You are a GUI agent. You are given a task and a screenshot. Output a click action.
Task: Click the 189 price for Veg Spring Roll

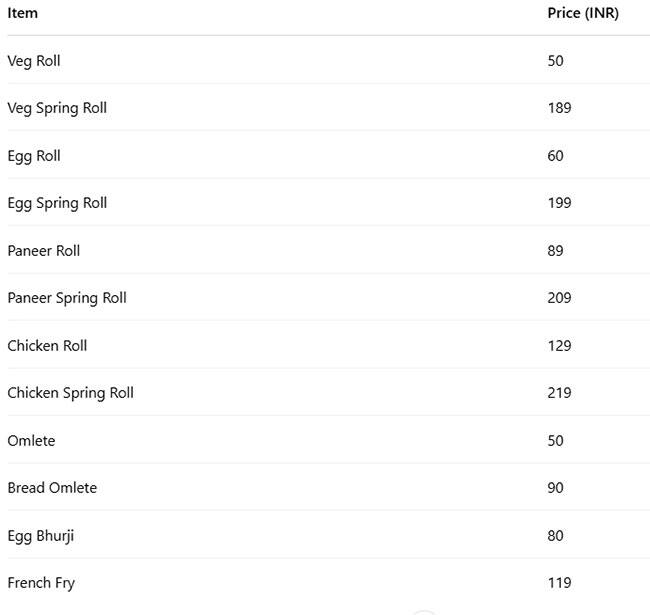pyautogui.click(x=559, y=108)
